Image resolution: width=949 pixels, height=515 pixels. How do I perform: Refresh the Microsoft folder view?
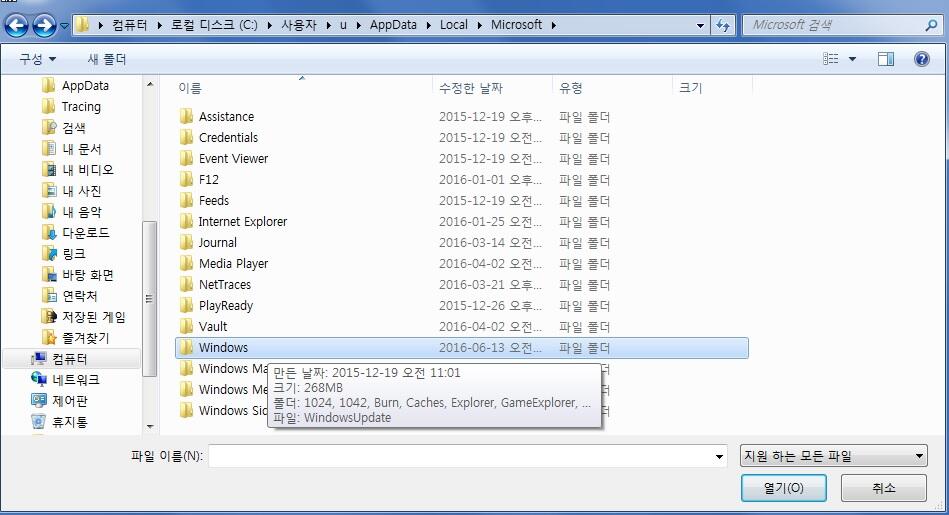pyautogui.click(x=723, y=25)
